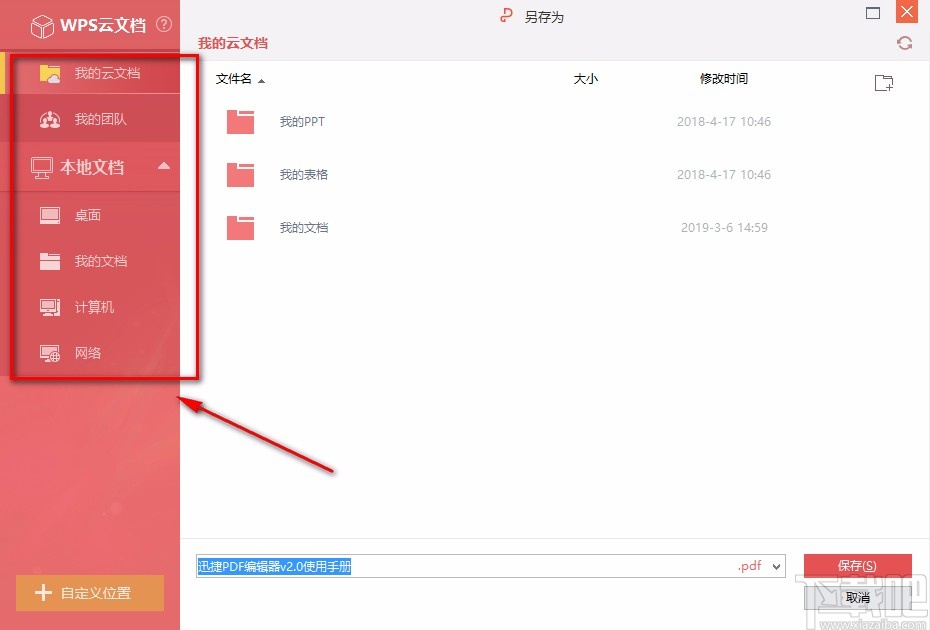930x630 pixels.
Task: Open the WPS云文档 help icon
Action: (164, 26)
